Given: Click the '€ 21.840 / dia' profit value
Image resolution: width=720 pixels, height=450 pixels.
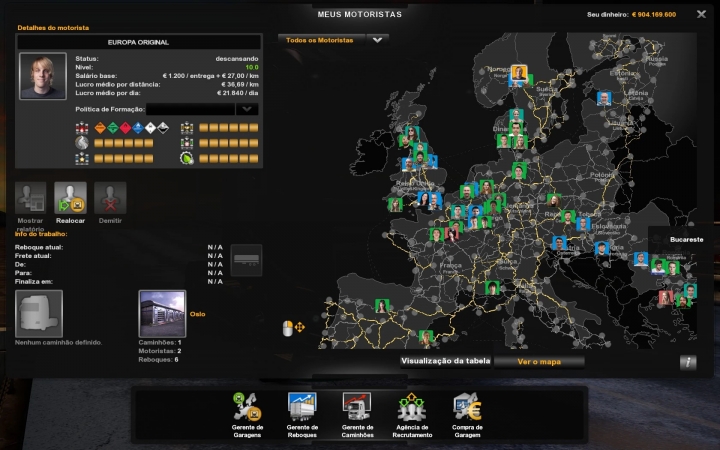Looking at the screenshot, I should 237,93.
